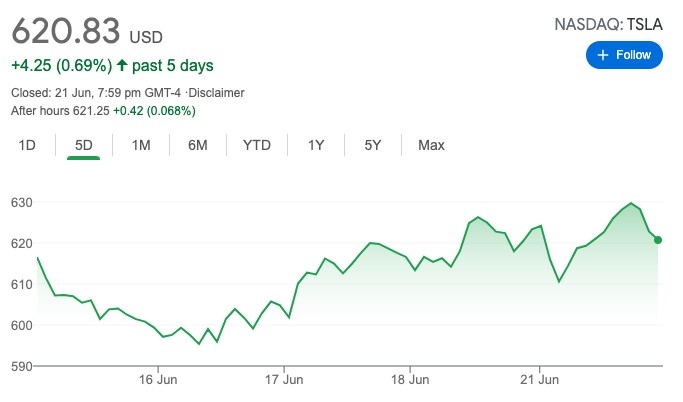Show the 1M price history
Screen dimensions: 683x402
(x=141, y=145)
